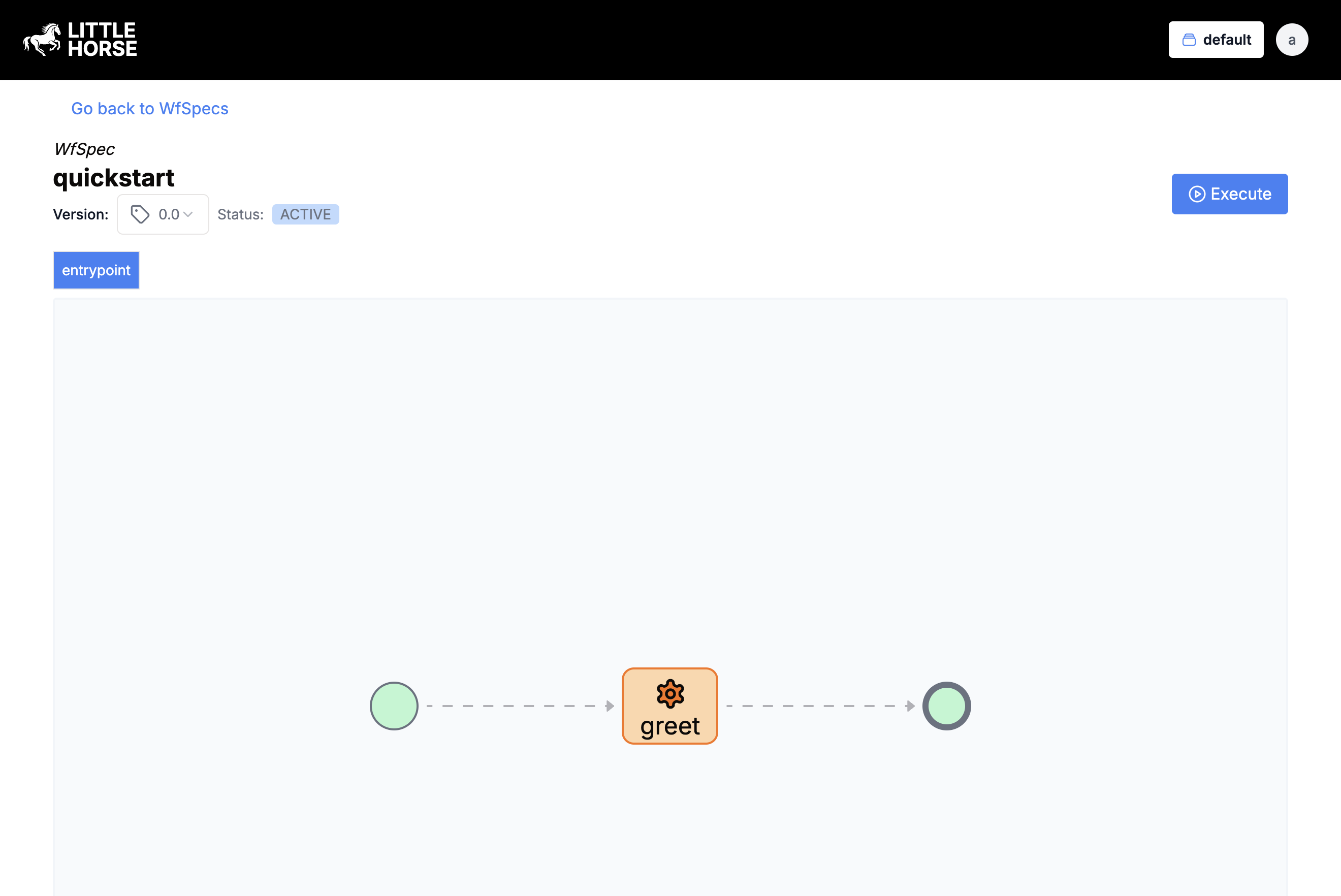Click the greet node task box
1341x896 pixels.
click(x=670, y=705)
